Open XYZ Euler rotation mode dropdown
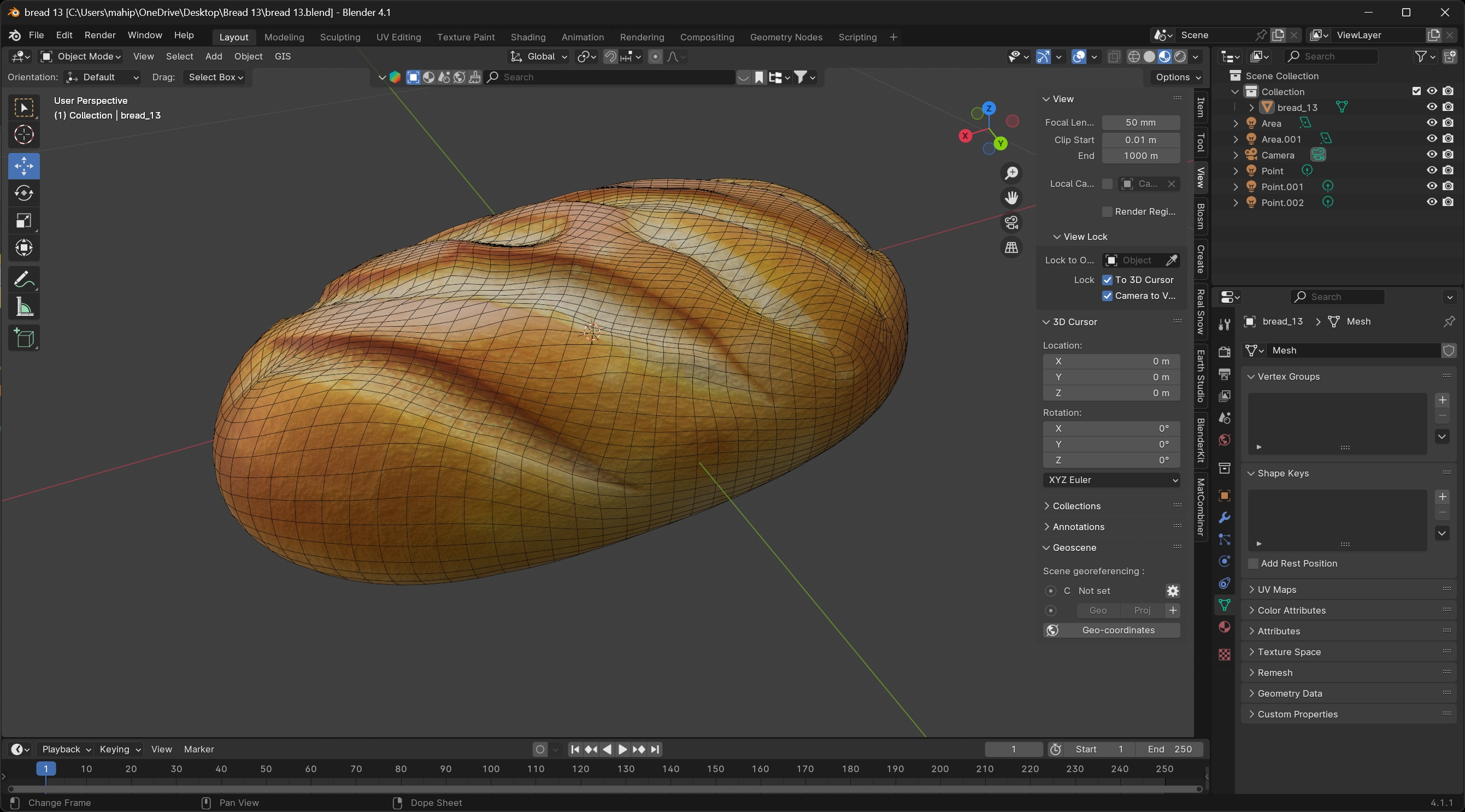 [1111, 480]
